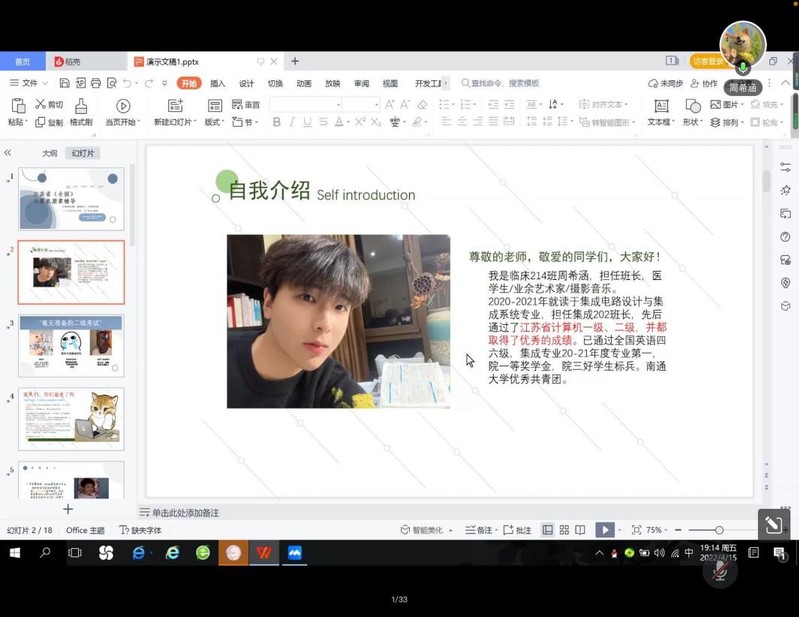Expand quick access toolbar customize arrow
Image resolution: width=799 pixels, height=617 pixels.
pyautogui.click(x=165, y=83)
